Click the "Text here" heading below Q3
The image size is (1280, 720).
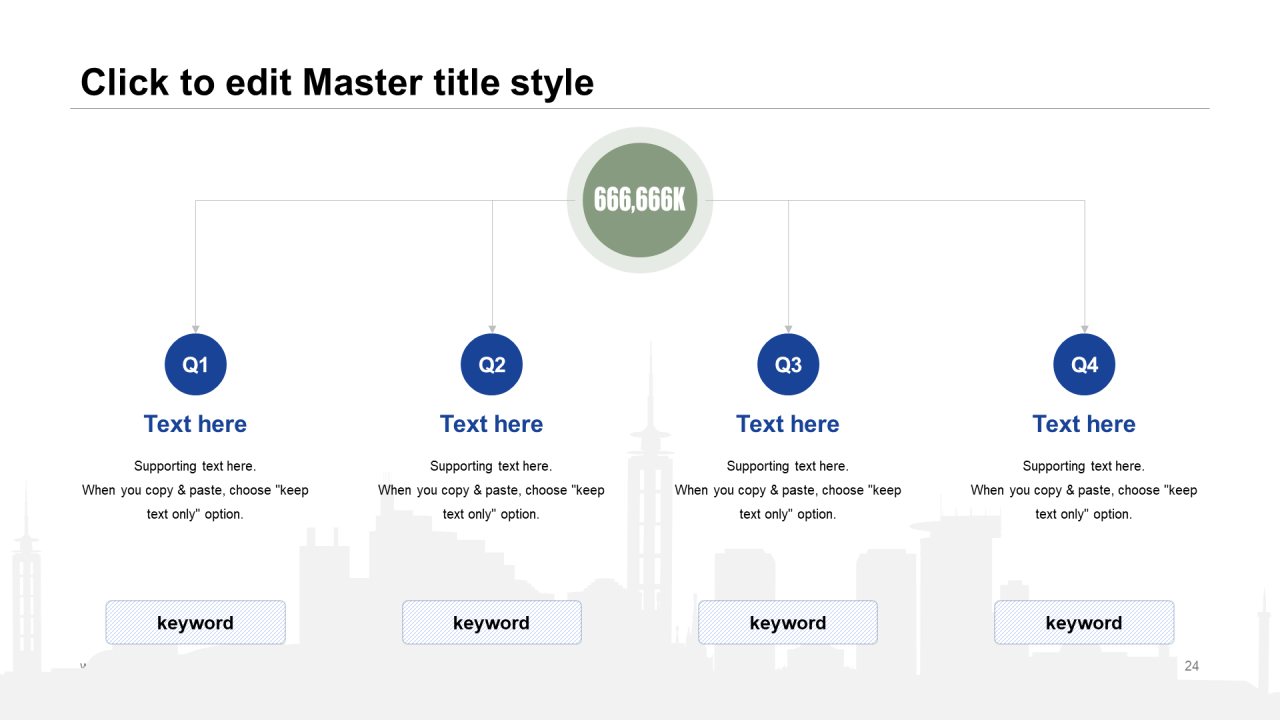788,424
